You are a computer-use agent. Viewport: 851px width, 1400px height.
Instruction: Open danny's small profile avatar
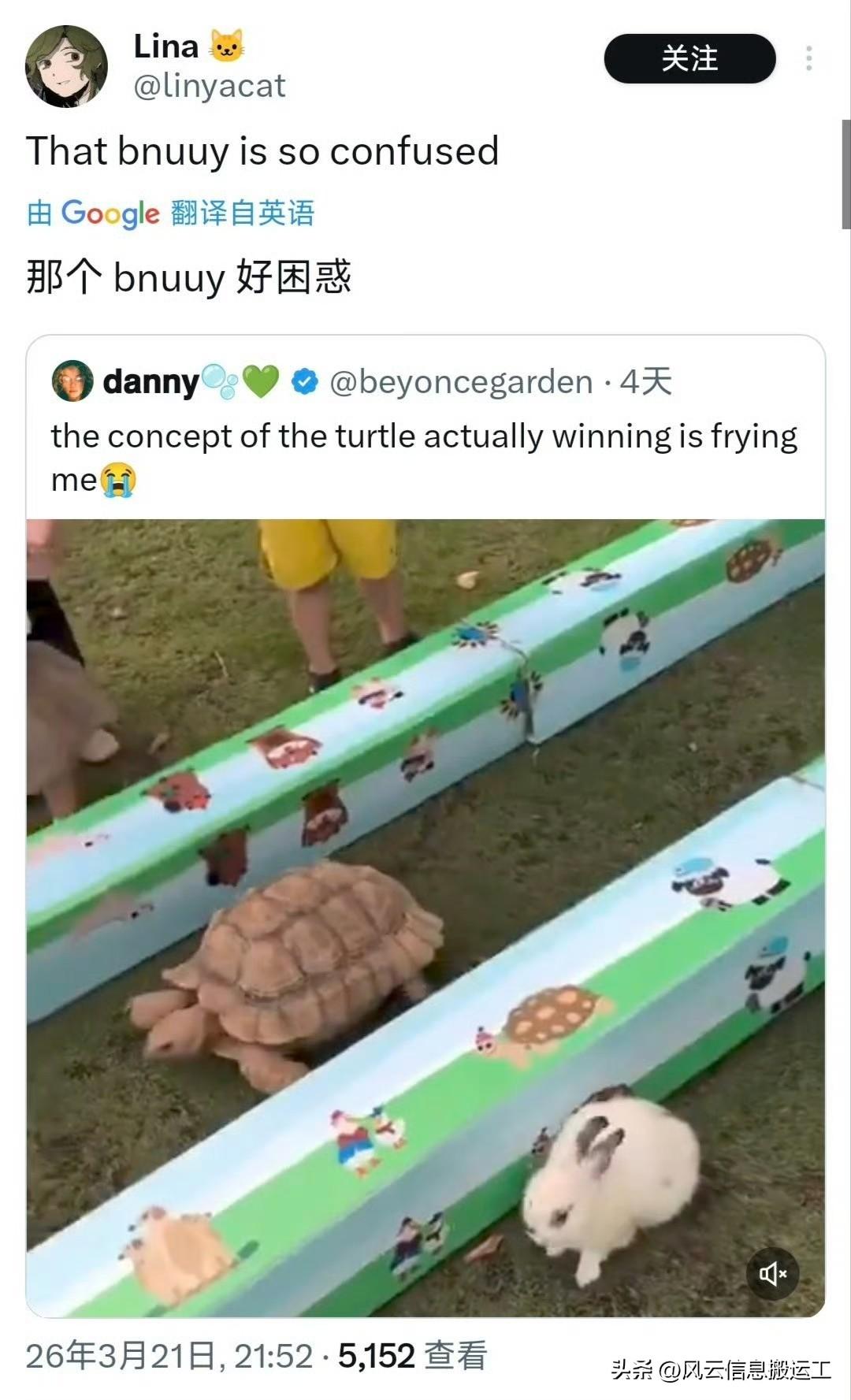click(72, 381)
